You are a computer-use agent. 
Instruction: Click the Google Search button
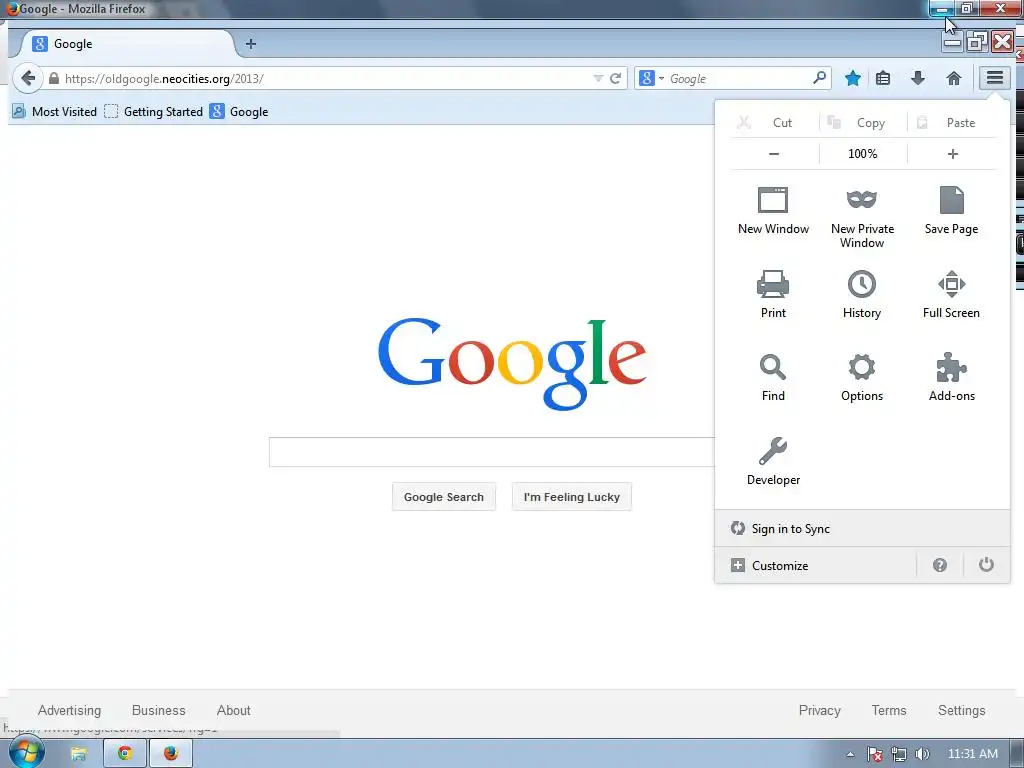coord(443,497)
